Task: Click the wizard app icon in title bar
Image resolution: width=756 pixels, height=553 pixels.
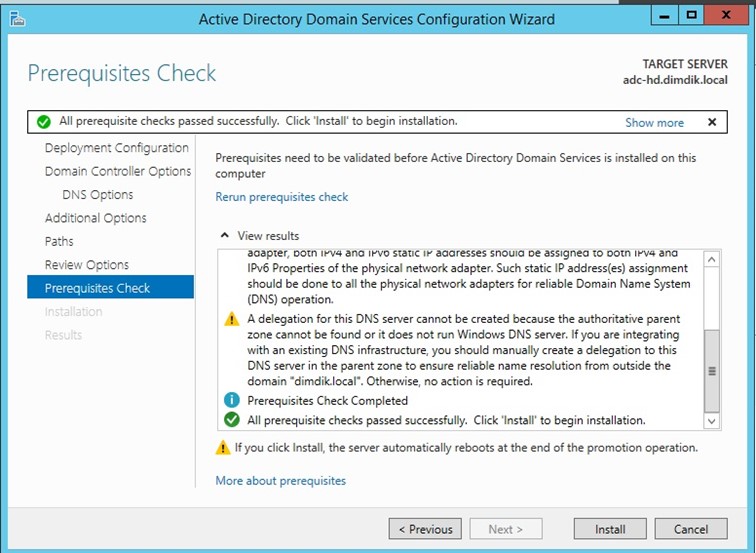Action: [x=17, y=19]
